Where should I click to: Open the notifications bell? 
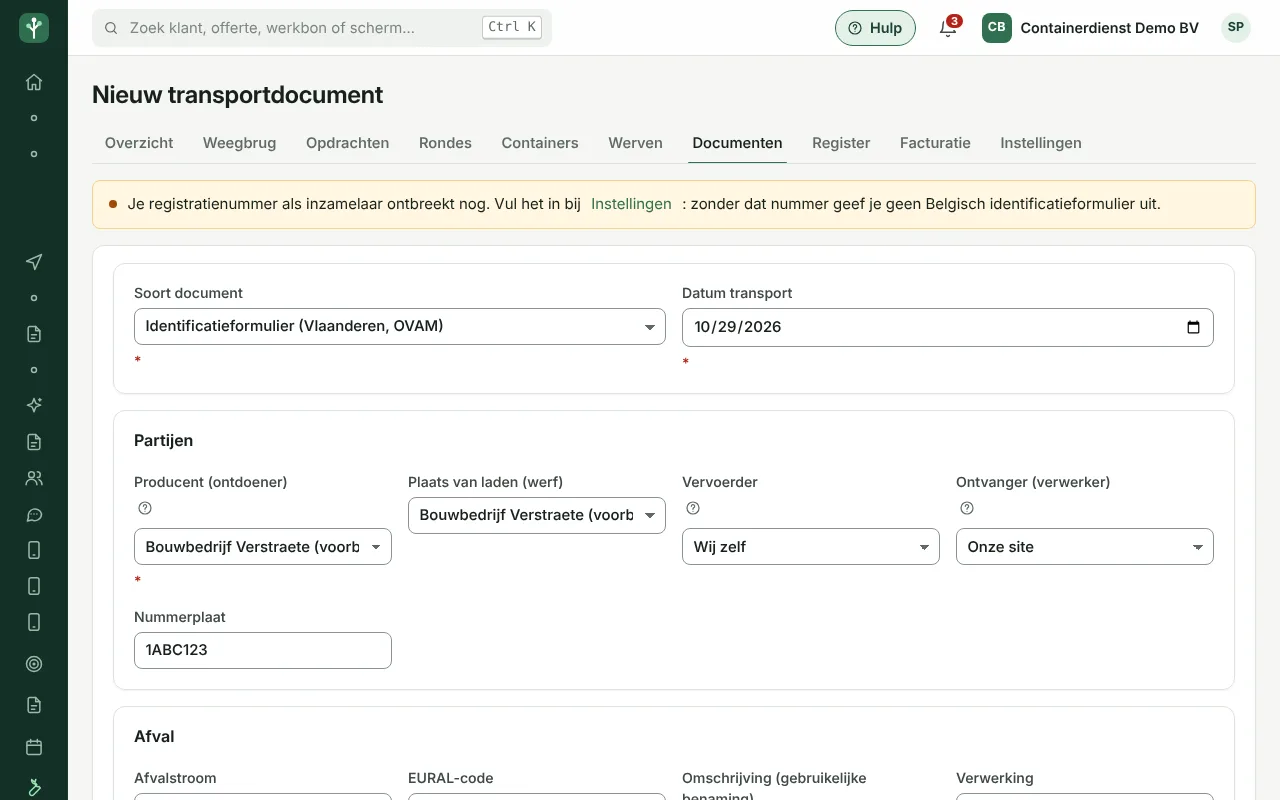click(x=948, y=28)
